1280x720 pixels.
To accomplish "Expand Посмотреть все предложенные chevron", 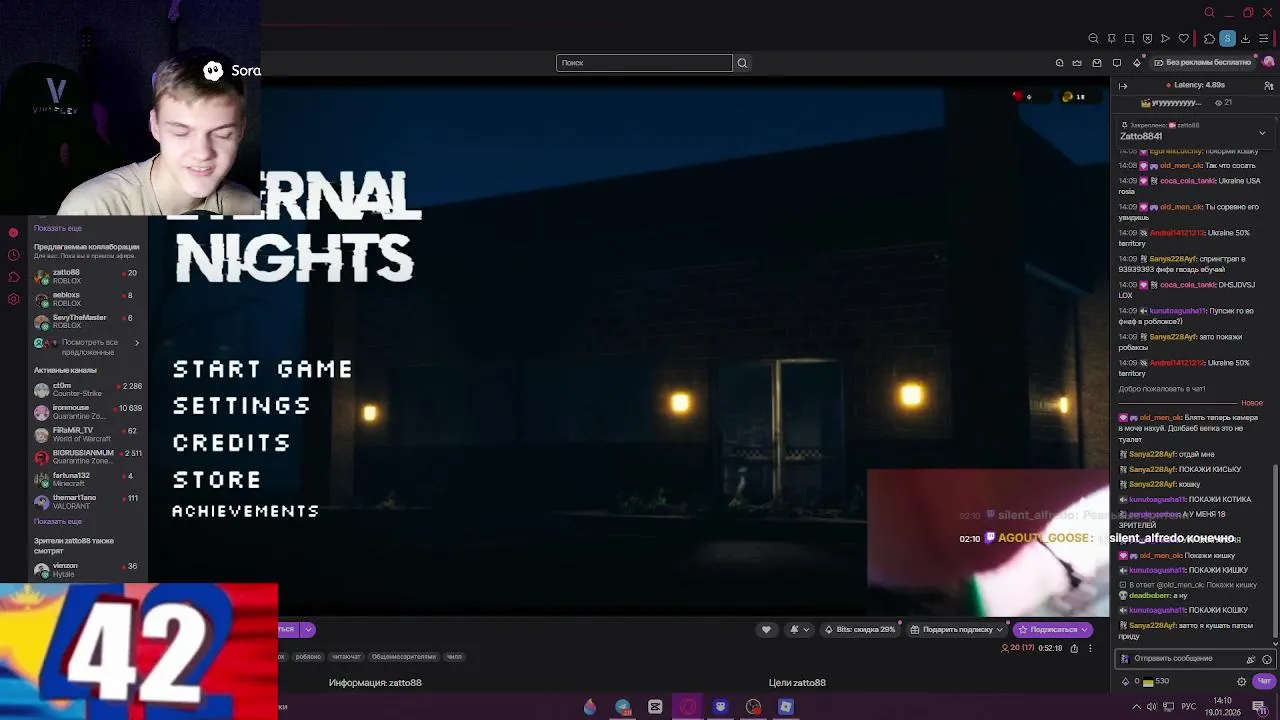I will point(137,343).
